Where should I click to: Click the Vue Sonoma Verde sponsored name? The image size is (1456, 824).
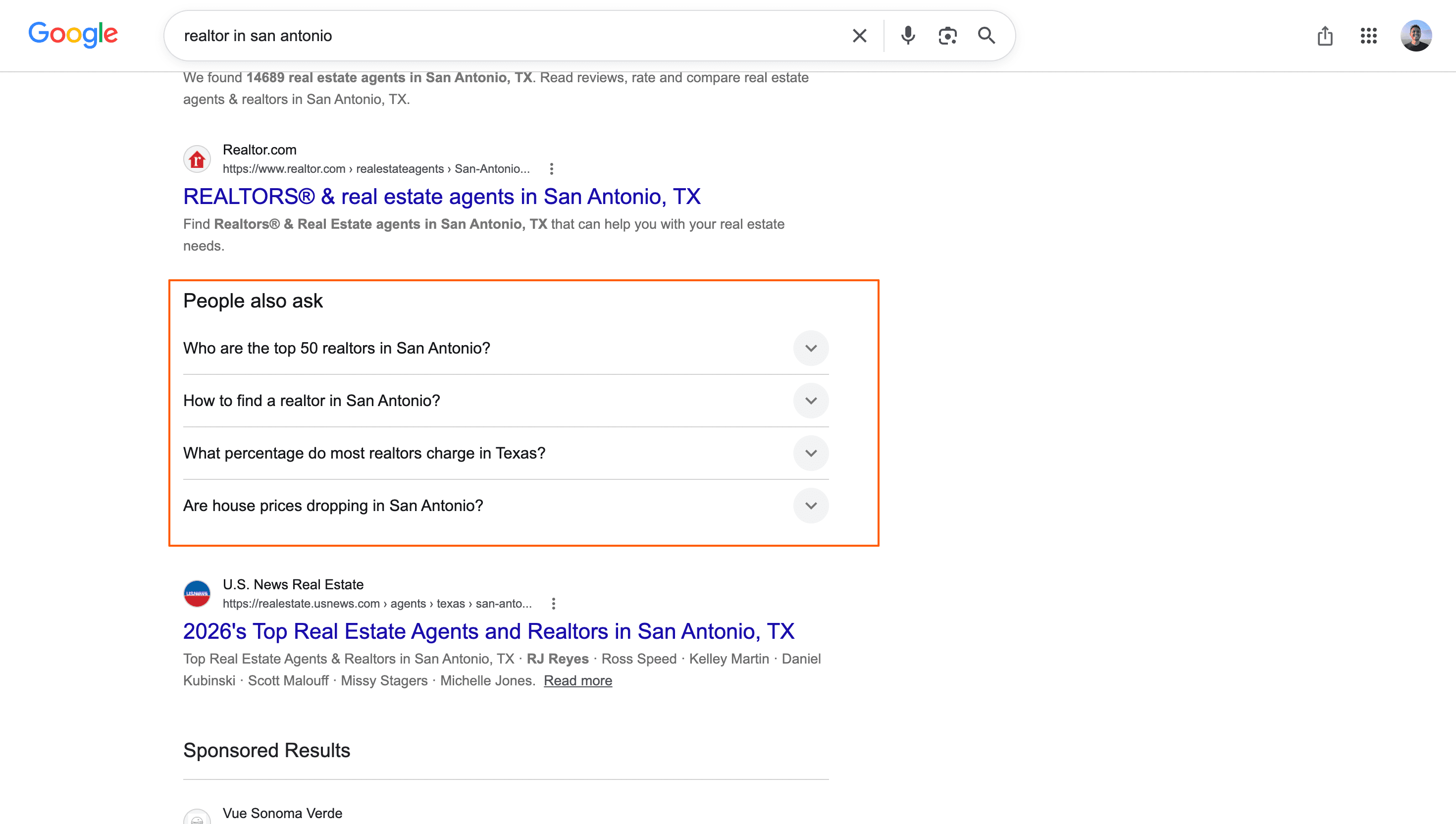click(282, 813)
